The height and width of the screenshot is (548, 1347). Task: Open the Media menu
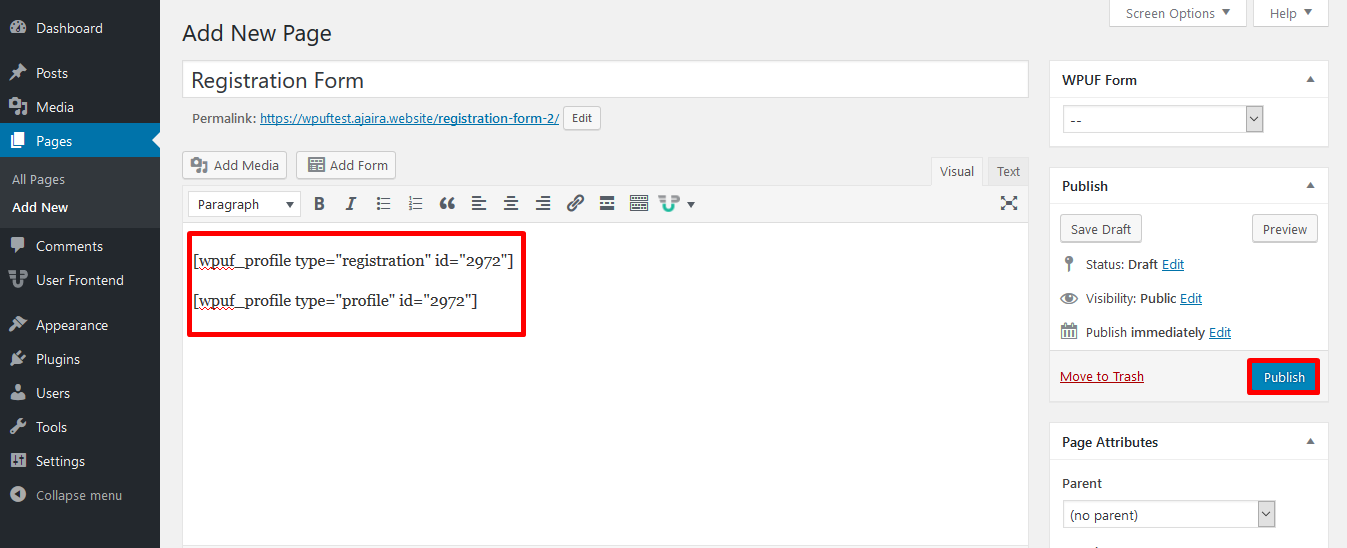click(80, 107)
